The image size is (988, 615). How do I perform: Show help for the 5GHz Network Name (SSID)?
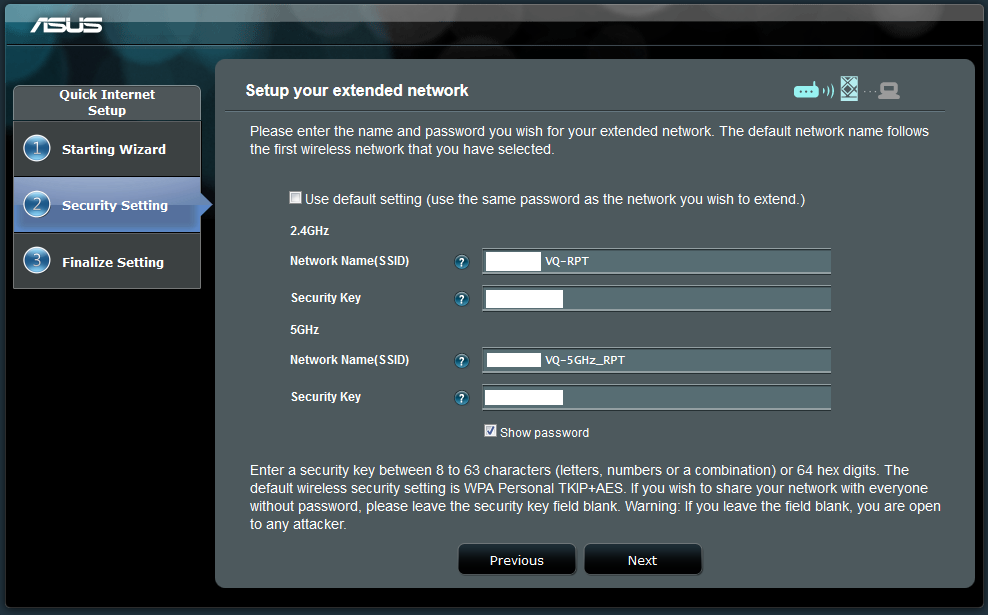pos(461,361)
